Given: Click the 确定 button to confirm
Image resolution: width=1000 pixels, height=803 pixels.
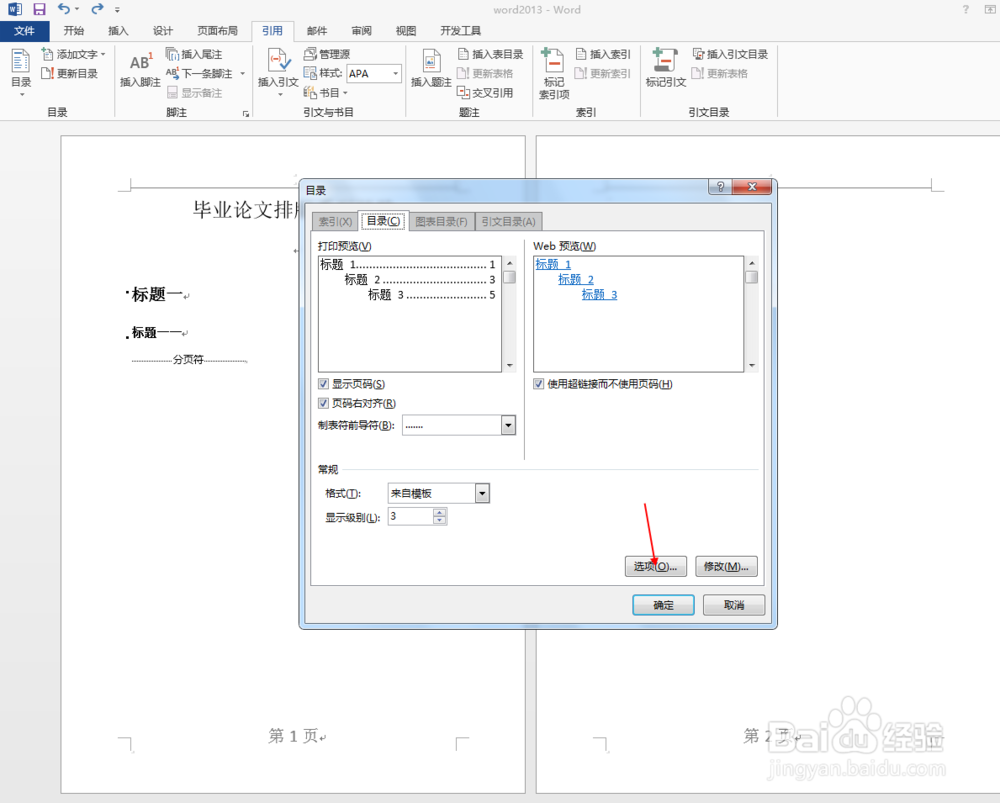Looking at the screenshot, I should click(x=663, y=605).
